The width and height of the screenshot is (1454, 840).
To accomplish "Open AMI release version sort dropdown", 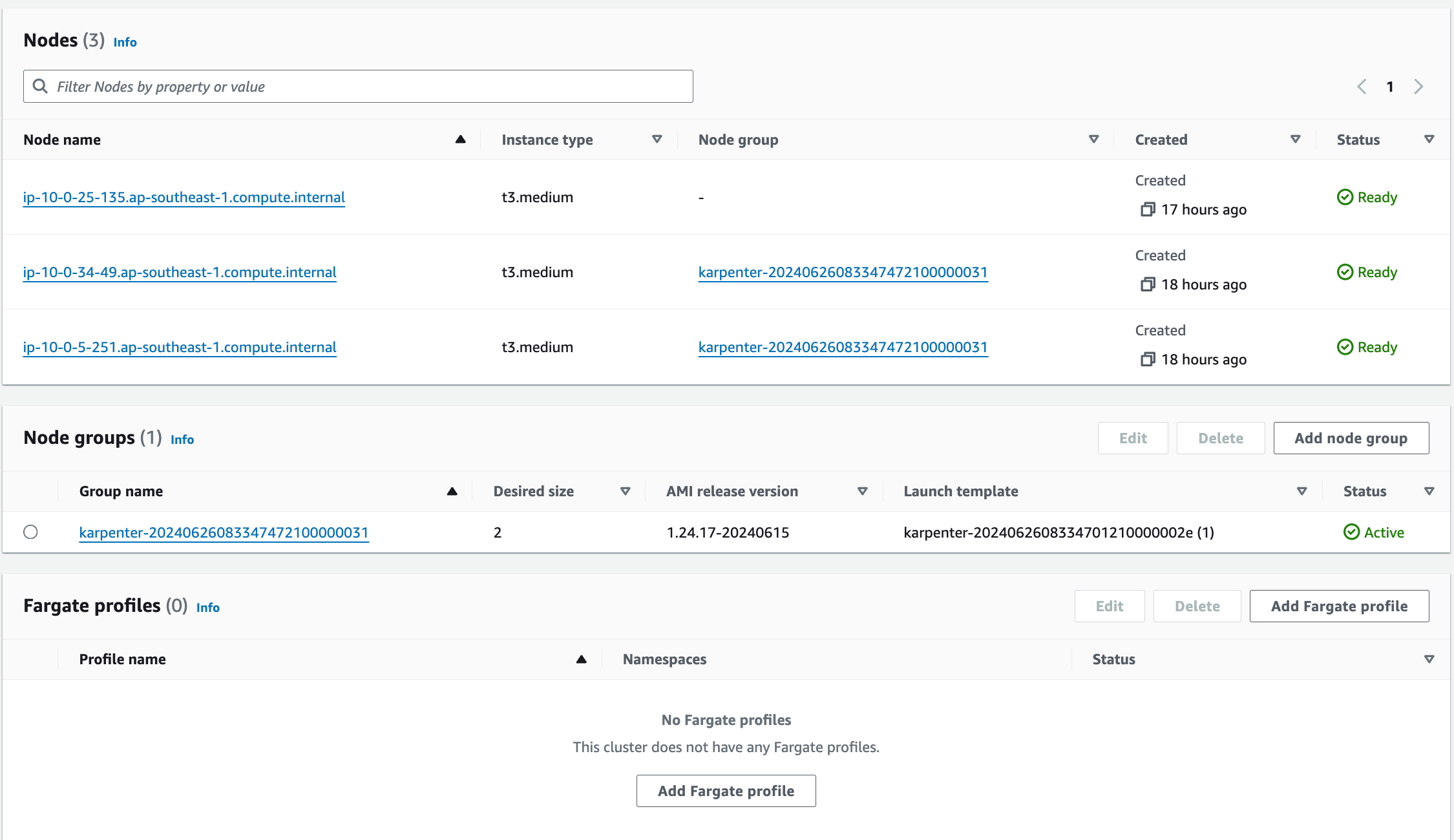I will pyautogui.click(x=862, y=492).
